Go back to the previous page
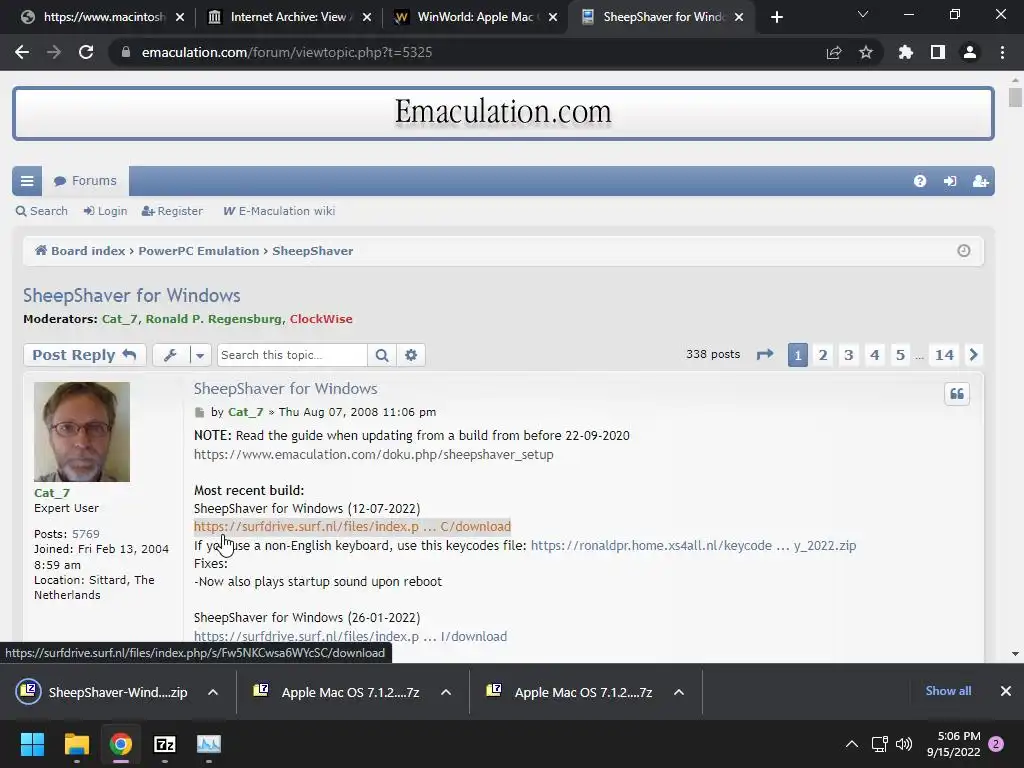Image resolution: width=1024 pixels, height=768 pixels. 22,52
